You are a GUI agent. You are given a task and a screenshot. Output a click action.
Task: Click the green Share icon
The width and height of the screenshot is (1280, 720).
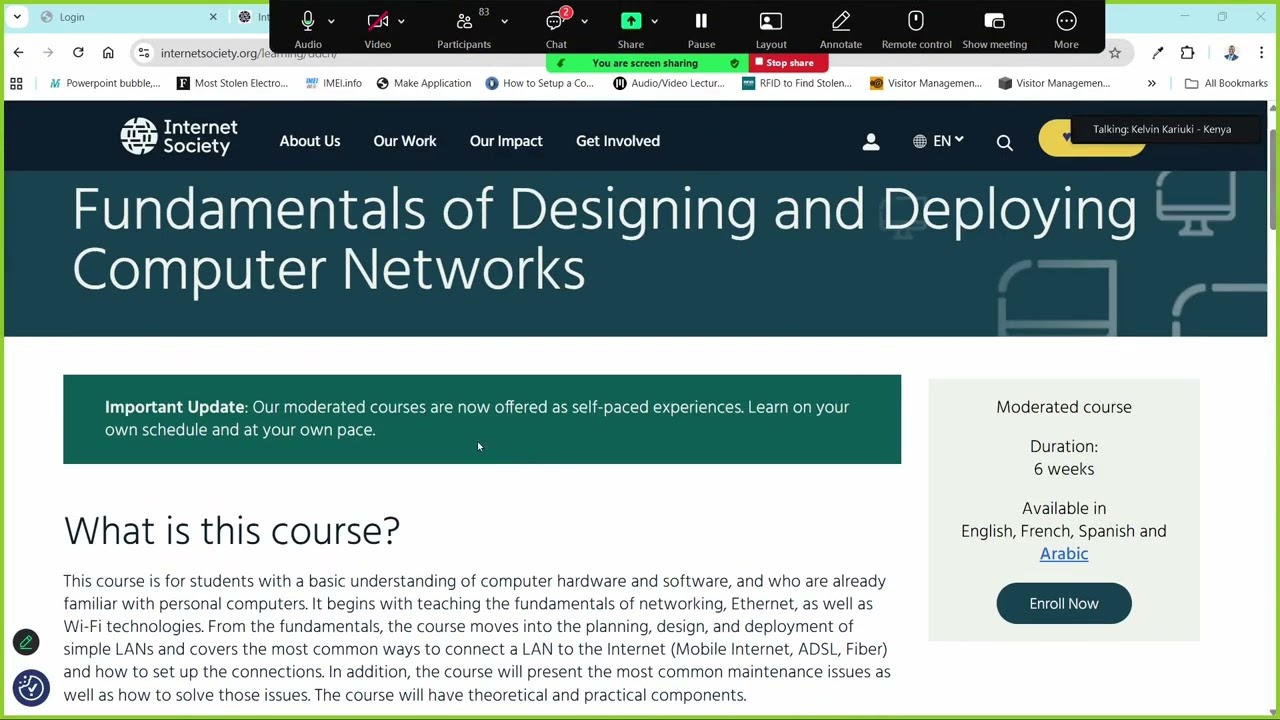click(631, 21)
